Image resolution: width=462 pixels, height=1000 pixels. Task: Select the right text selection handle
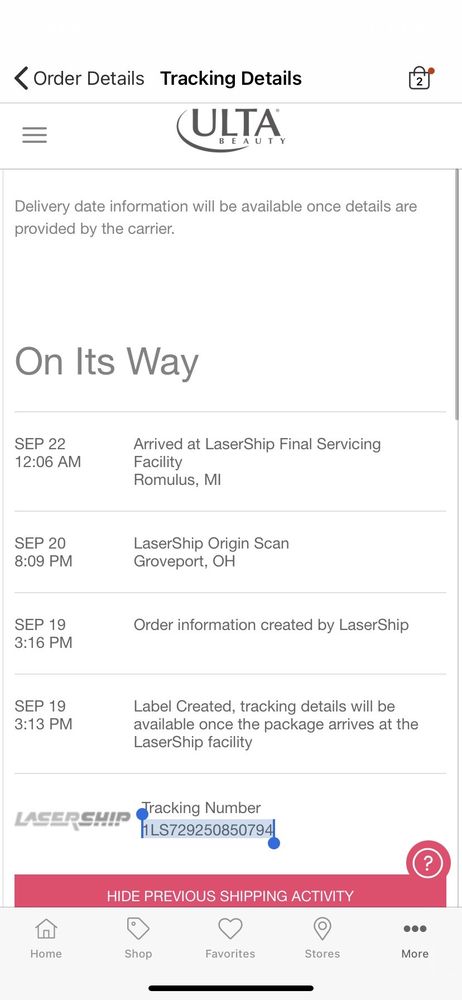274,843
